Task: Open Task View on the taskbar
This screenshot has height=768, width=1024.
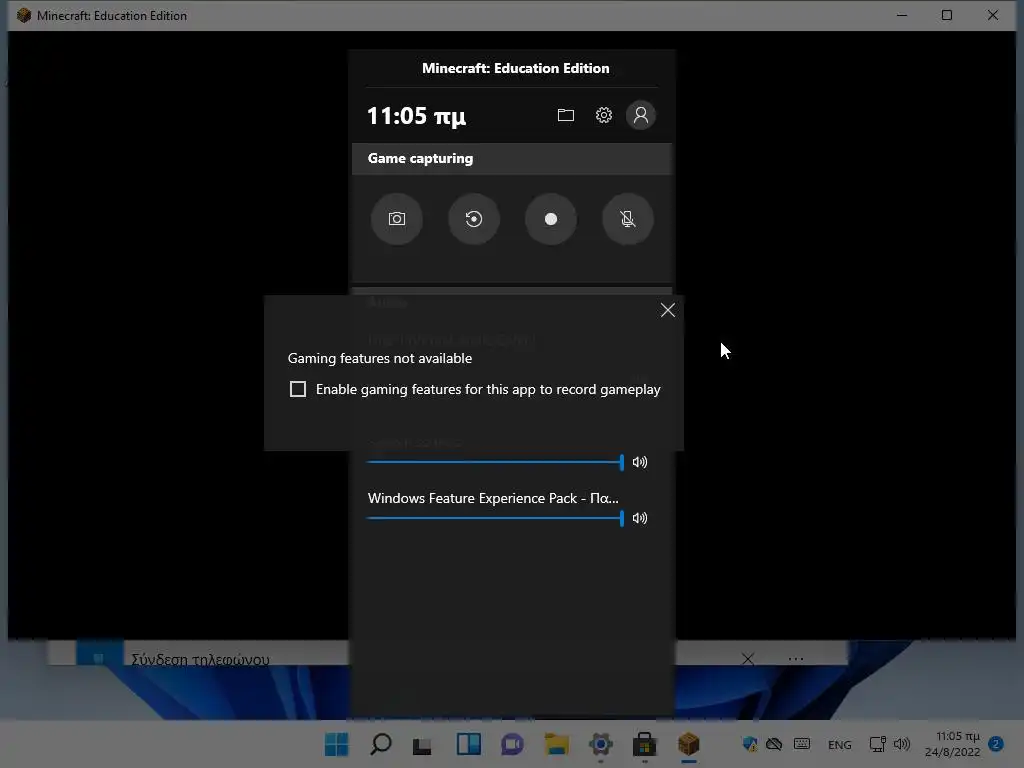Action: pyautogui.click(x=423, y=744)
